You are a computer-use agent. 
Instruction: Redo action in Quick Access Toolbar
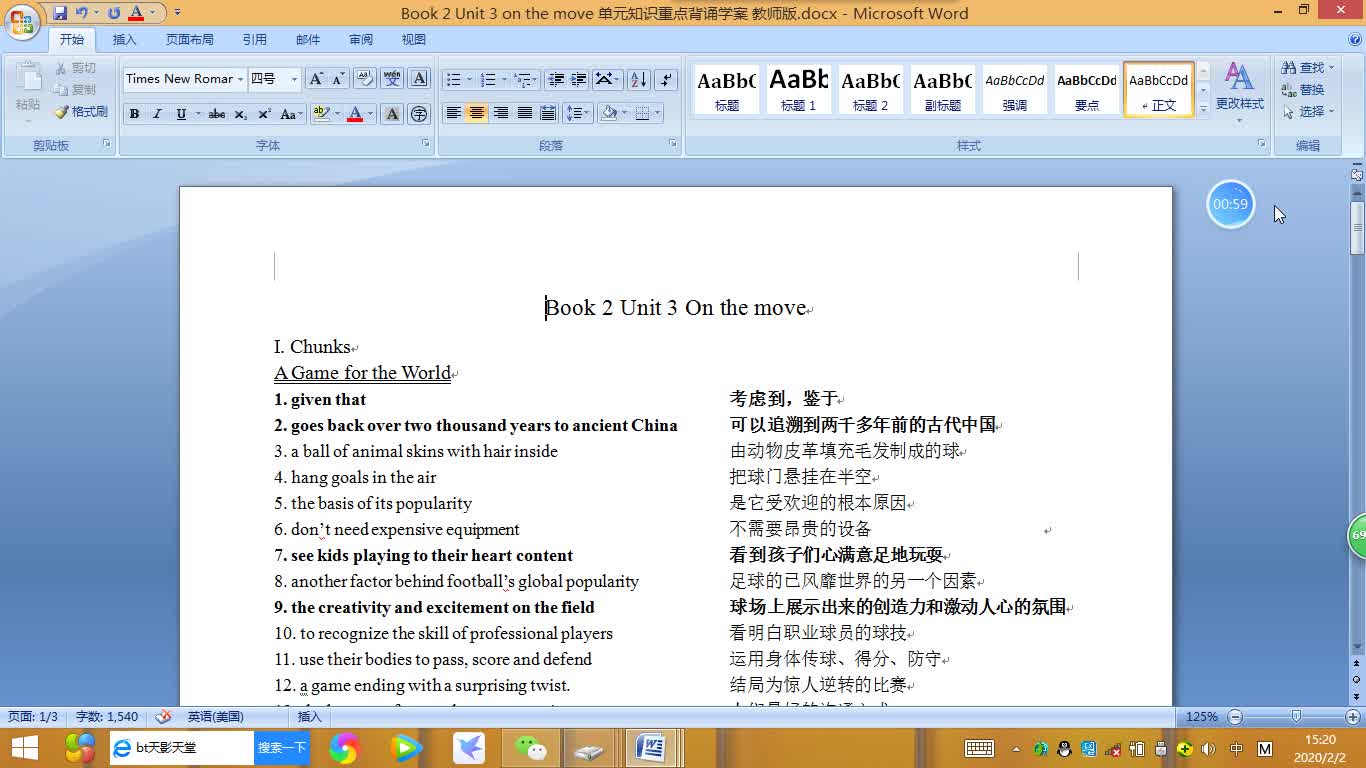click(113, 13)
